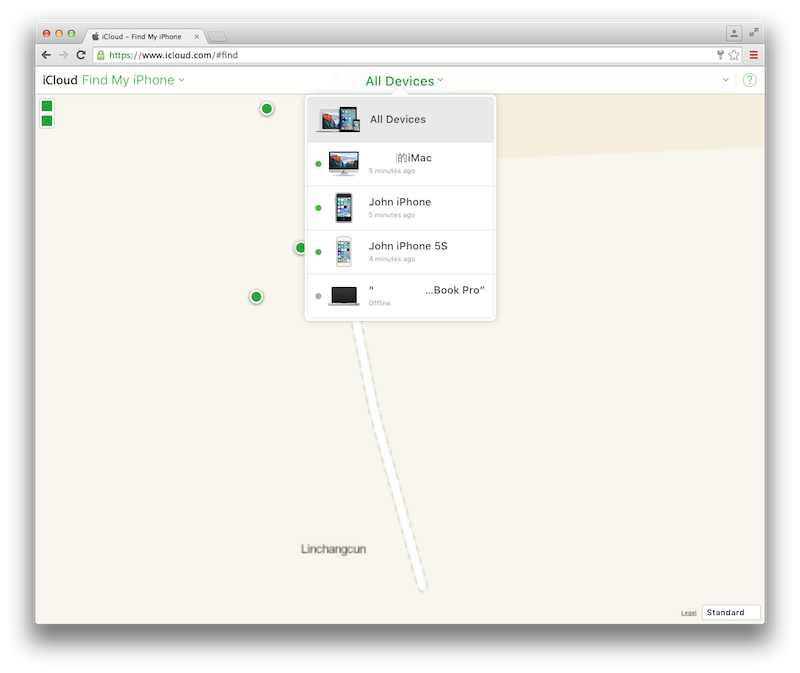Viewport: 800px width, 673px height.
Task: Select the John iPhone device entry
Action: pos(401,208)
